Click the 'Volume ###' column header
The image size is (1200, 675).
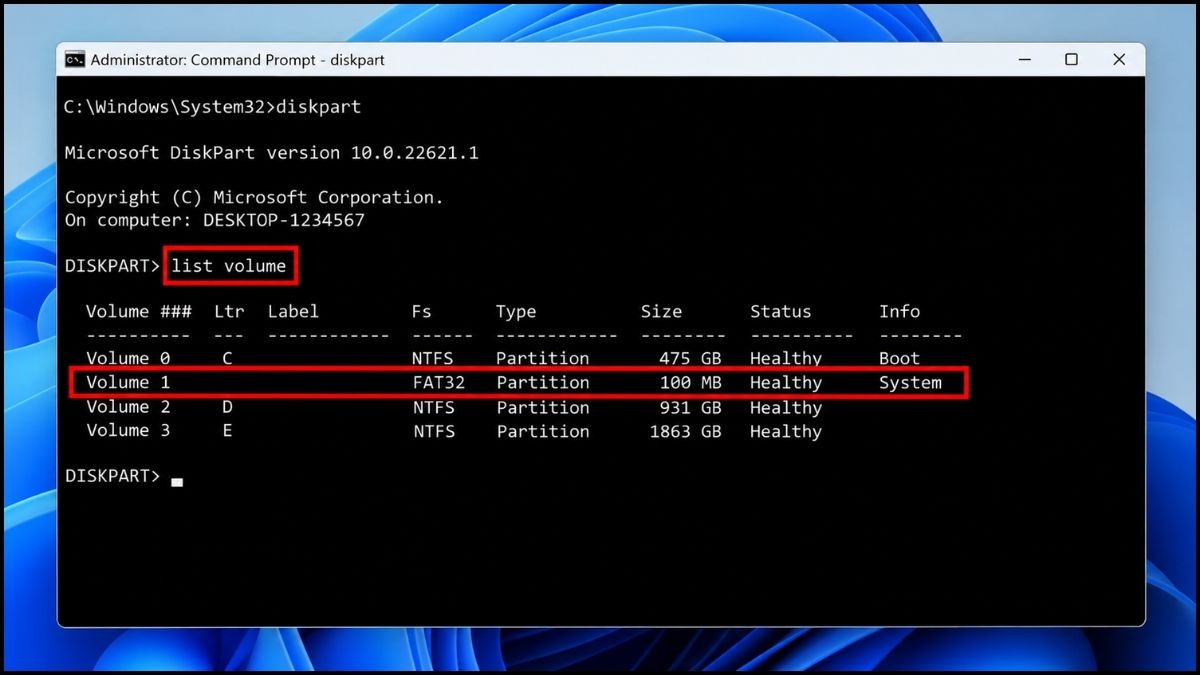pos(138,311)
